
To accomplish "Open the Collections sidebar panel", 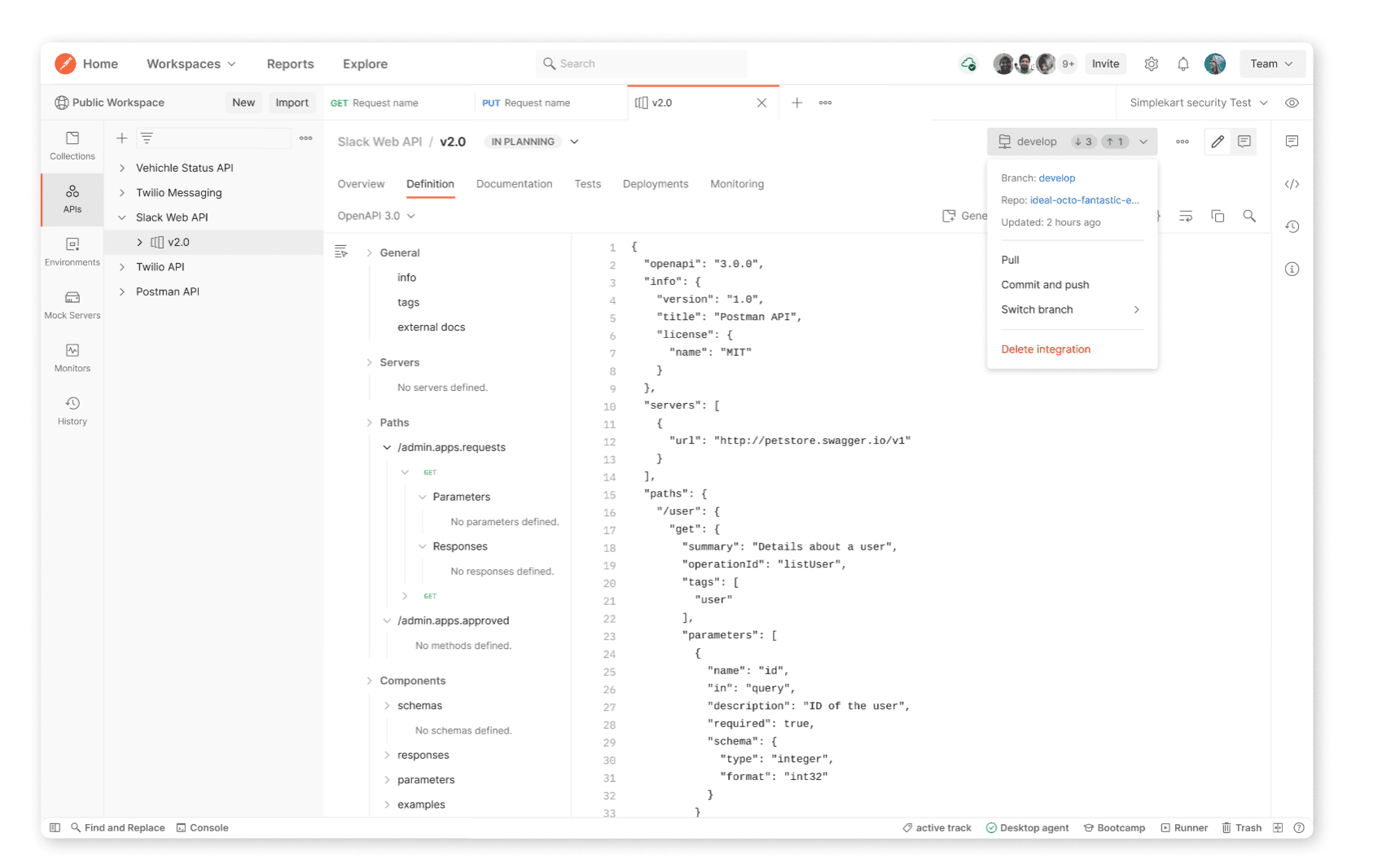I will click(72, 146).
